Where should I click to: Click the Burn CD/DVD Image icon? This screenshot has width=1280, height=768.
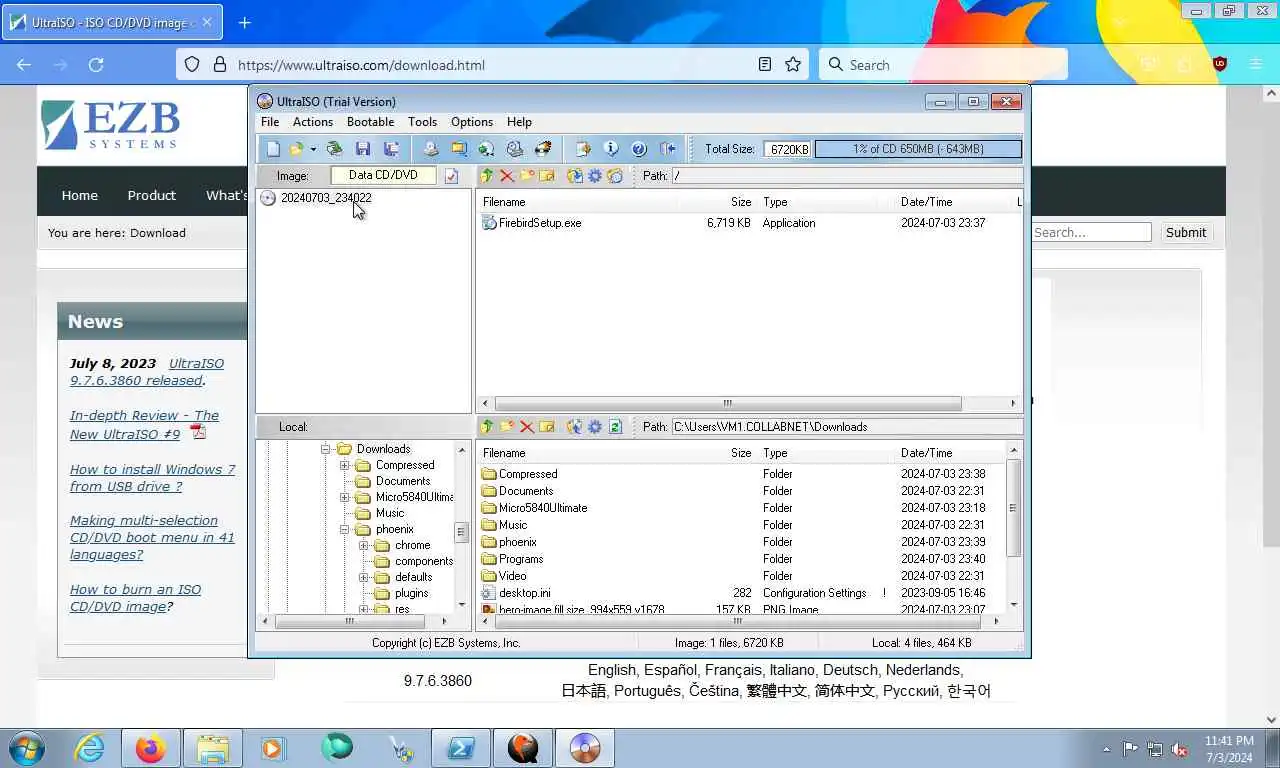[543, 149]
